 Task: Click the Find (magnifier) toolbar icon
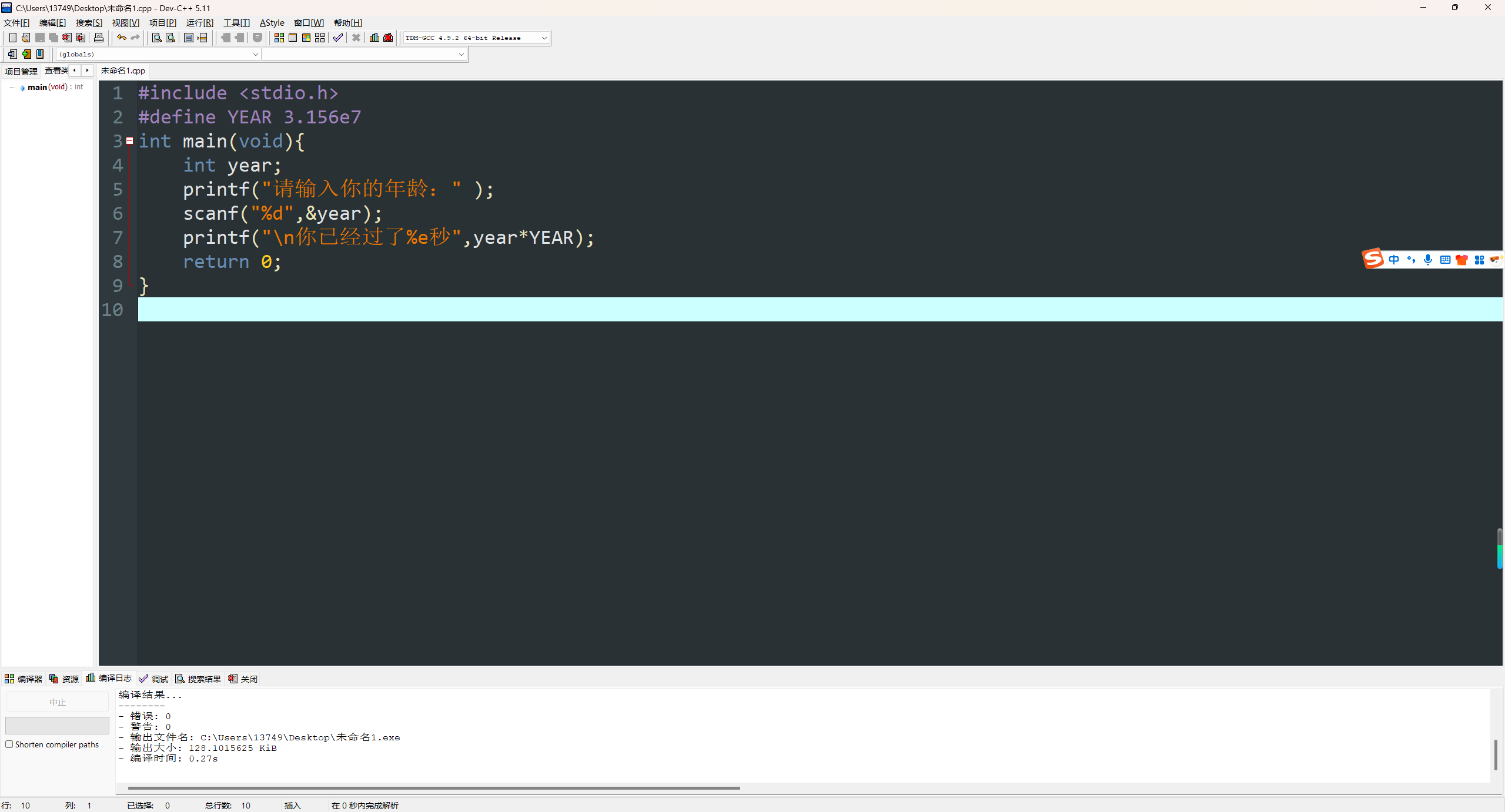(x=156, y=38)
